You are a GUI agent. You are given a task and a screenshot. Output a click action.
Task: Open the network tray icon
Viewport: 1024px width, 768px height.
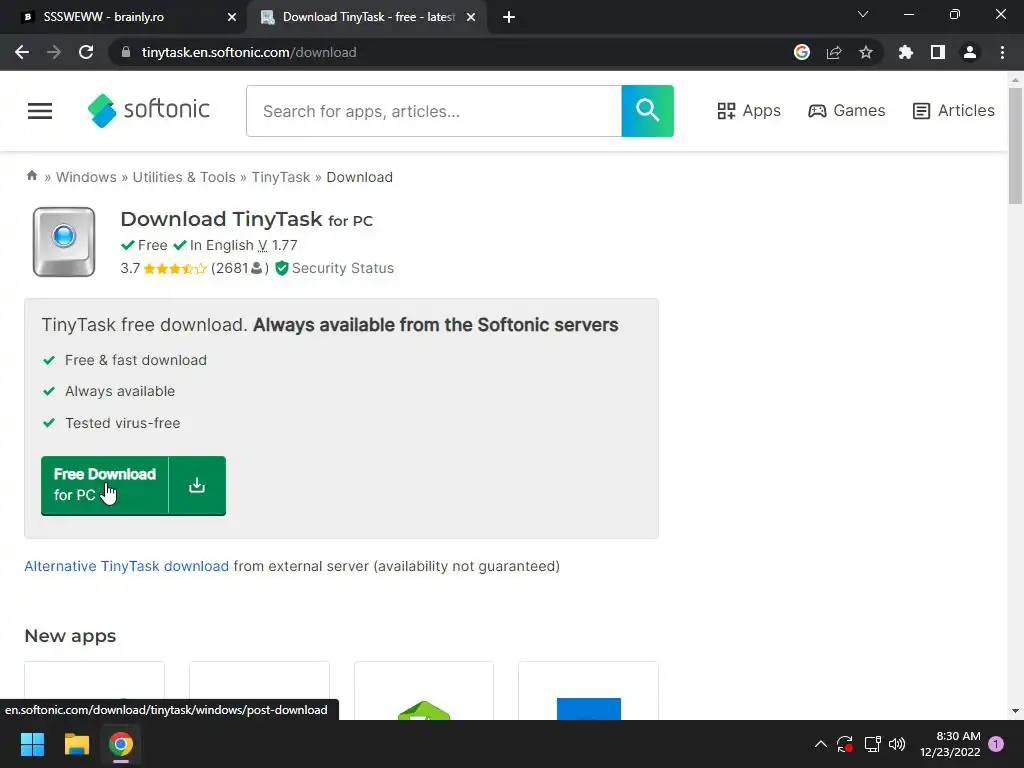click(x=872, y=744)
